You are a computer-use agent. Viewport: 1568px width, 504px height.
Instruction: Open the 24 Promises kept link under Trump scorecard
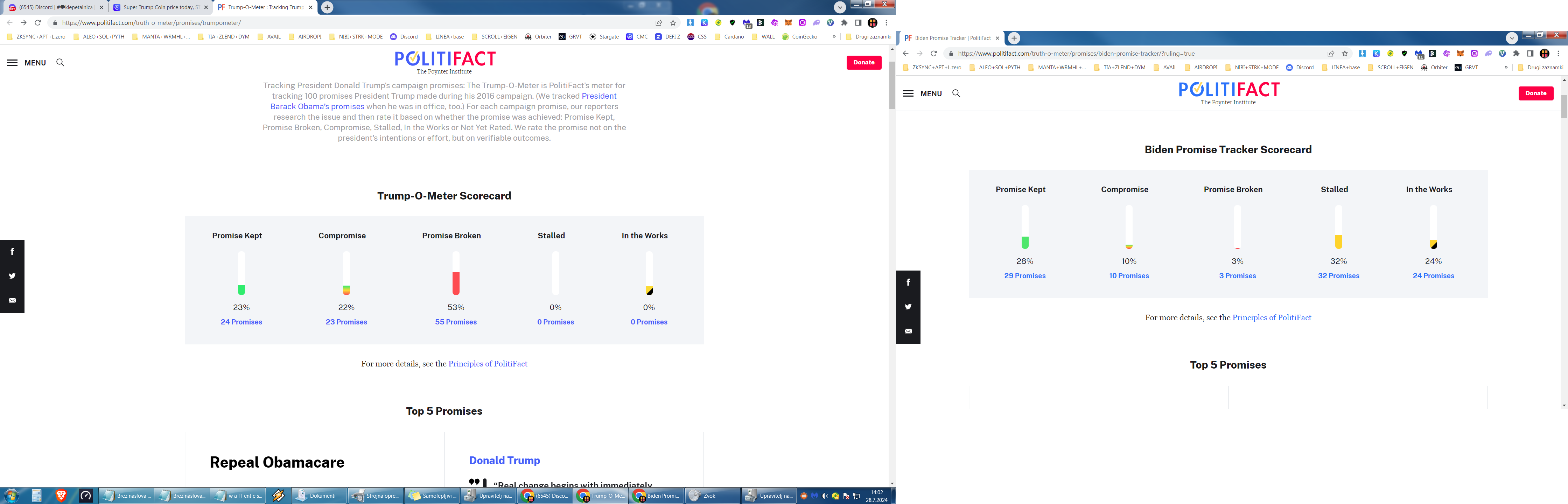click(x=241, y=322)
